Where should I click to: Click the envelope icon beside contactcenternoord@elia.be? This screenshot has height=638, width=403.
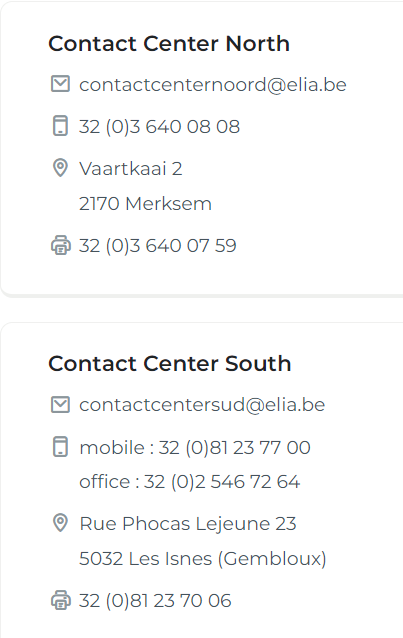pyautogui.click(x=60, y=84)
